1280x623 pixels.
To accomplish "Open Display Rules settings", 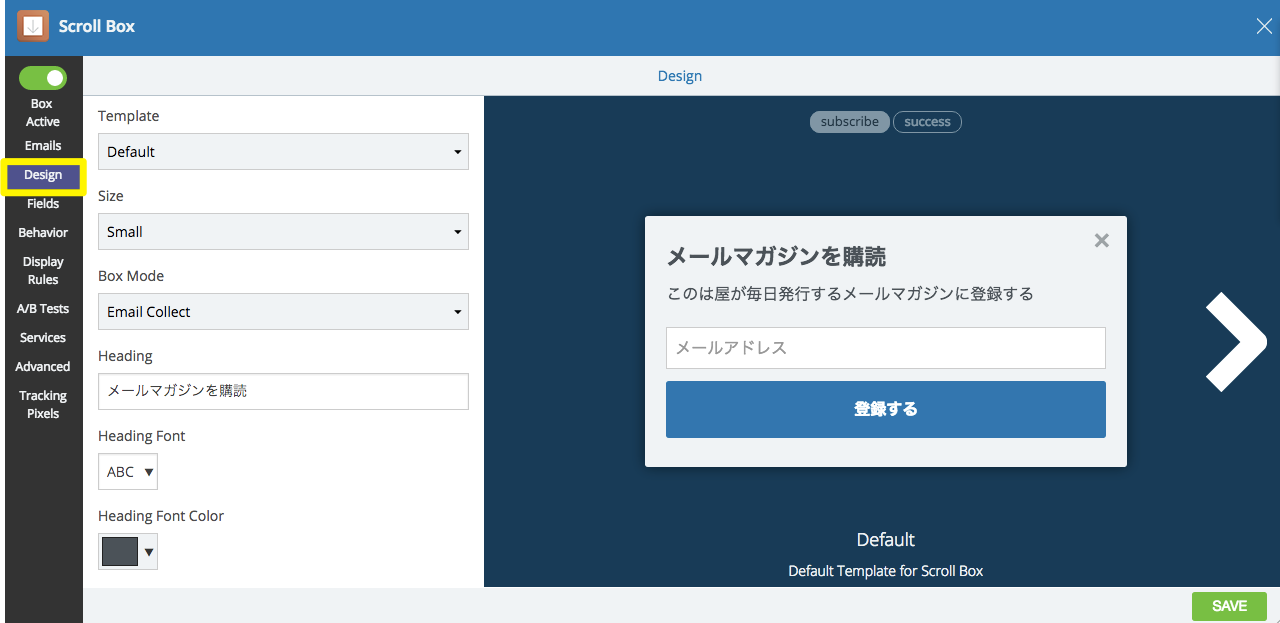I will 43,271.
